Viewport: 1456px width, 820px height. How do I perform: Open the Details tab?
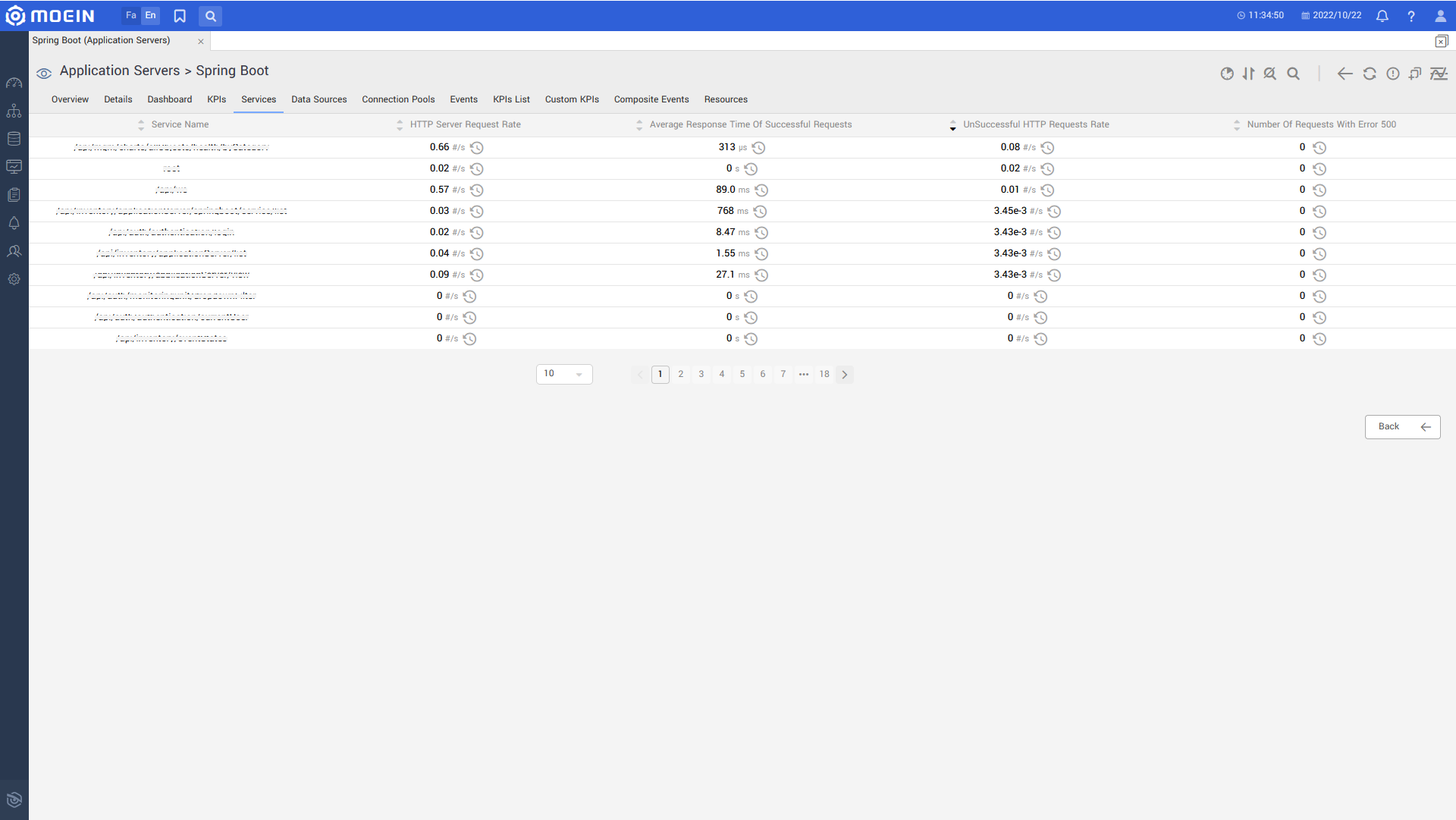[x=118, y=99]
